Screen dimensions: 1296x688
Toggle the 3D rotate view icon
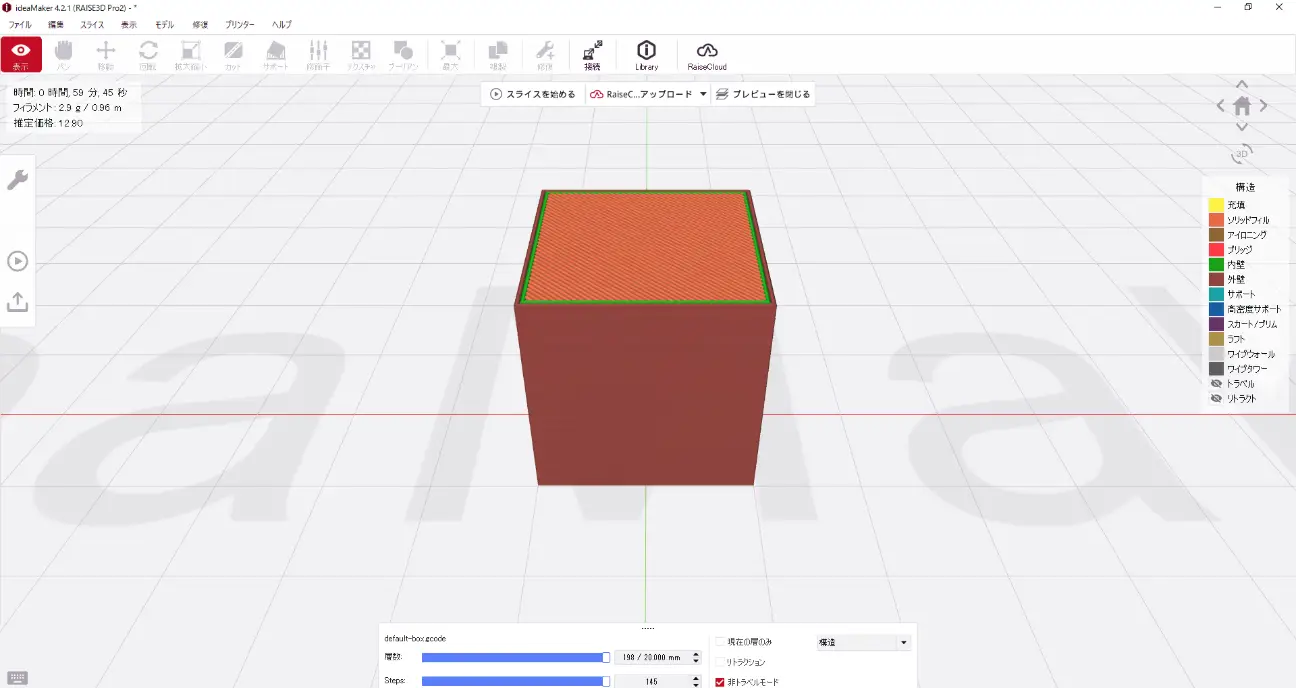point(1242,154)
